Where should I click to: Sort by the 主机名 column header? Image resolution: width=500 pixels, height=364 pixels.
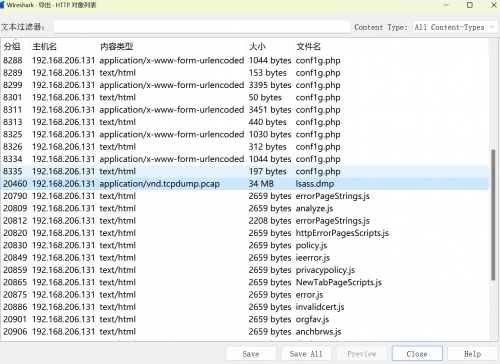click(x=63, y=46)
